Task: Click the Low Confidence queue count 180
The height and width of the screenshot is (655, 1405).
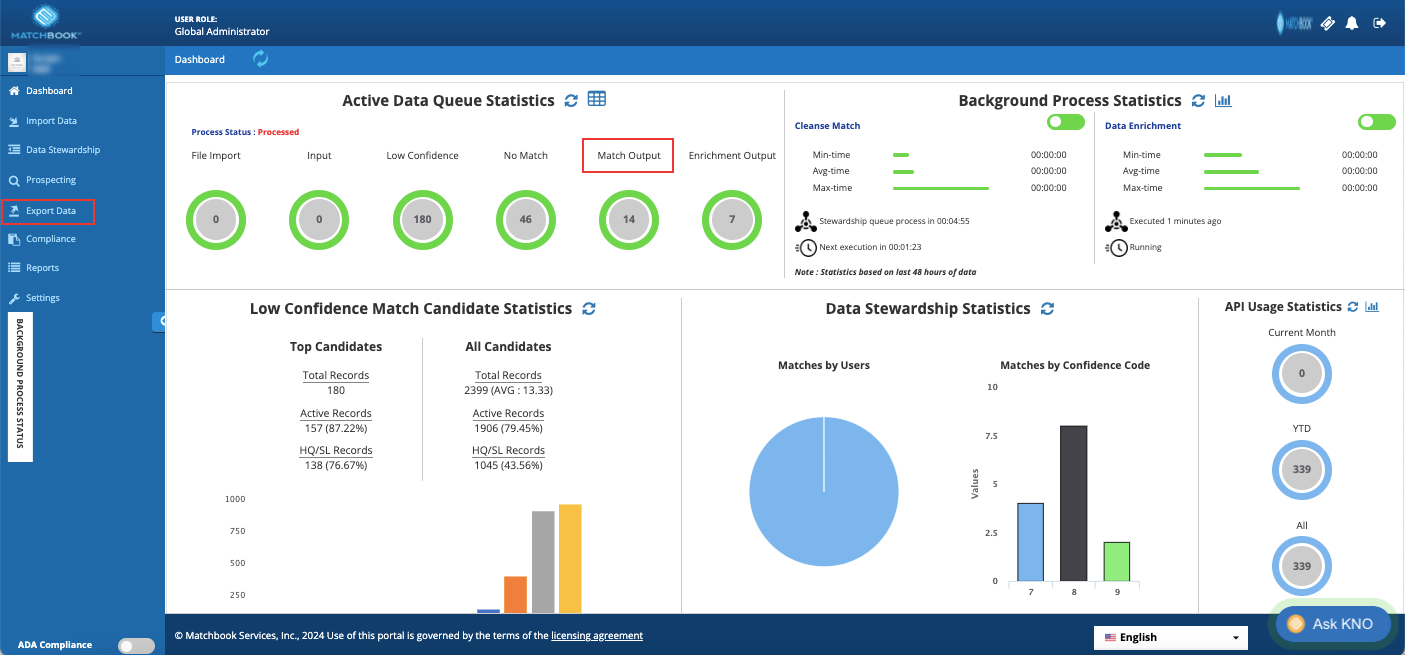Action: pyautogui.click(x=421, y=219)
